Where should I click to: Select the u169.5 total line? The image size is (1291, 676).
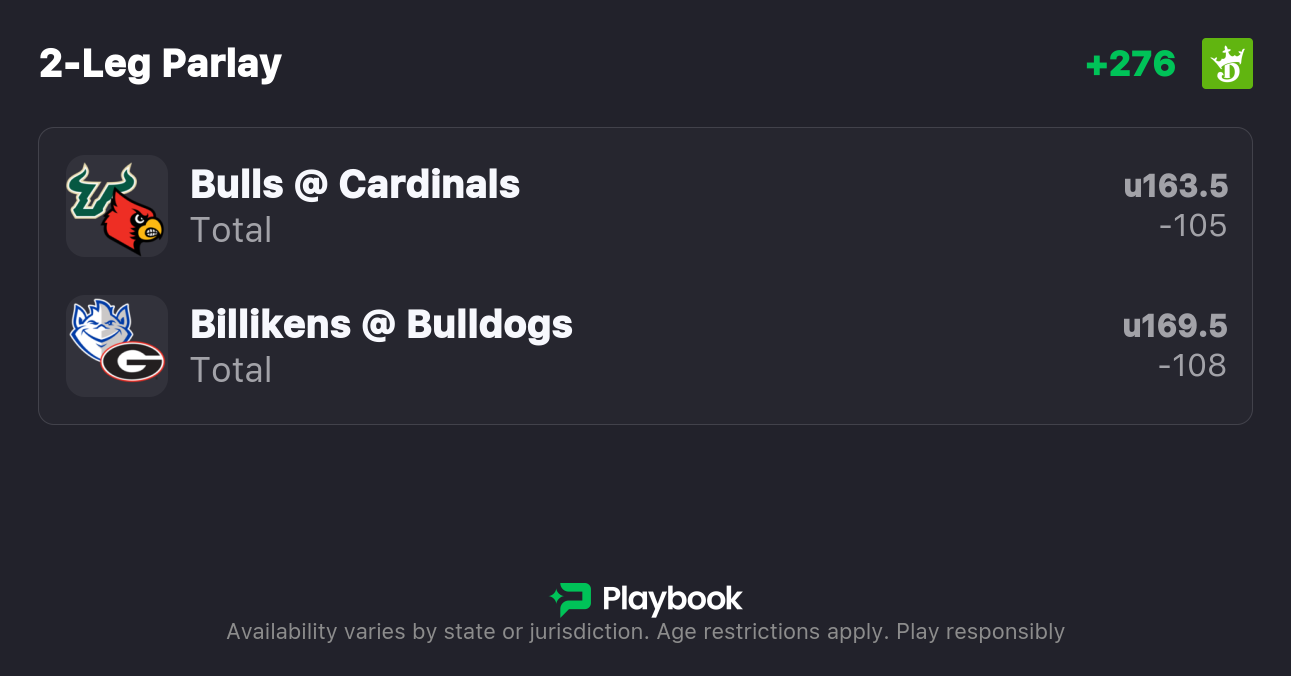(x=1175, y=326)
